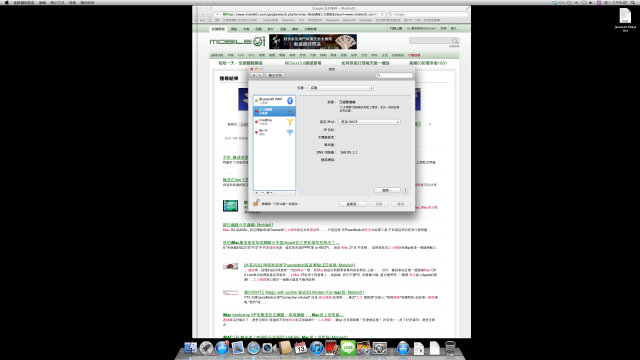Open Contacts brown book icon in Dock
The image size is (640, 360).
285,348
